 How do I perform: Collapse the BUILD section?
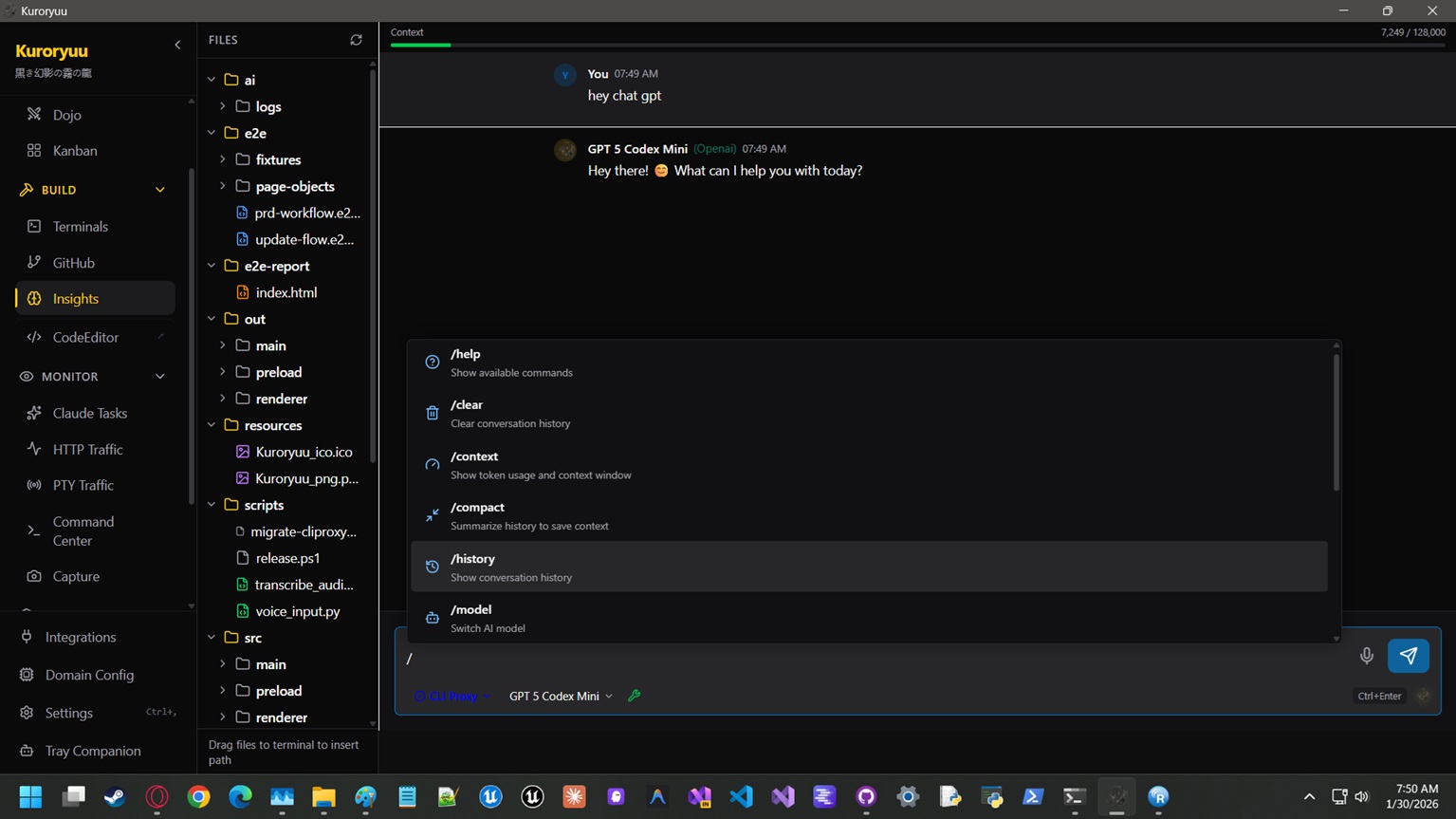pyautogui.click(x=159, y=190)
